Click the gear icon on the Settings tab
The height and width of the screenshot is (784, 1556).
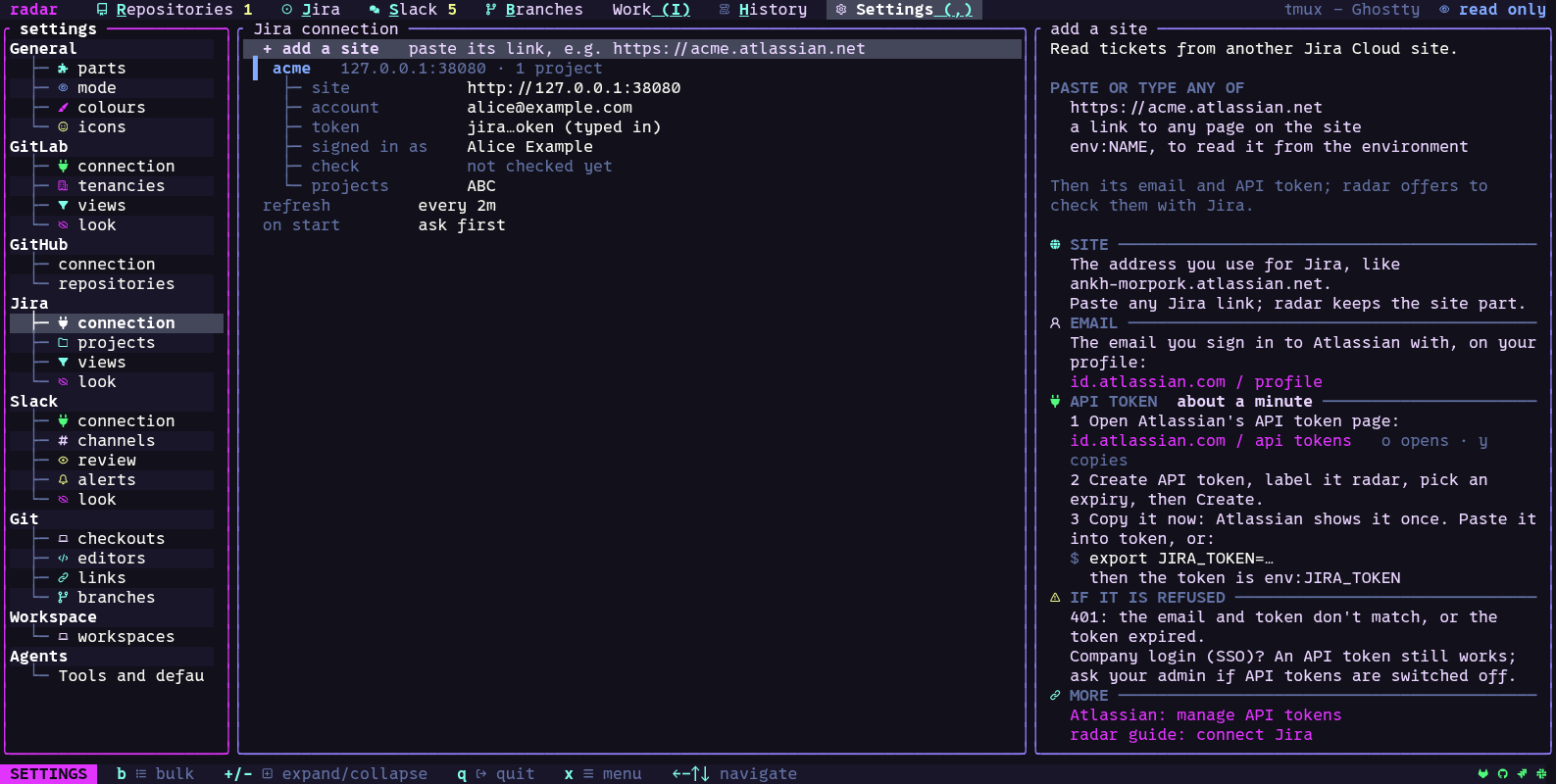[840, 10]
